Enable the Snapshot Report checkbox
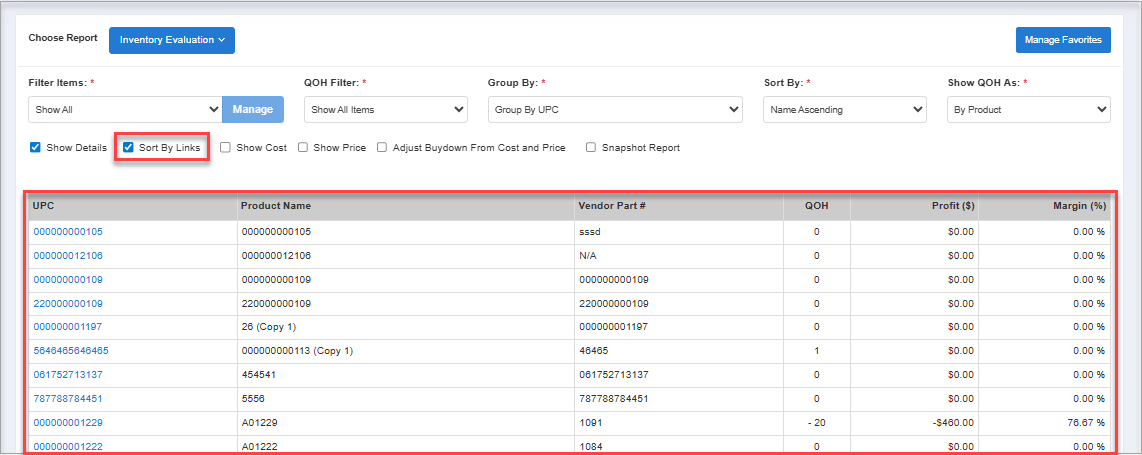This screenshot has height=455, width=1142. [x=592, y=148]
